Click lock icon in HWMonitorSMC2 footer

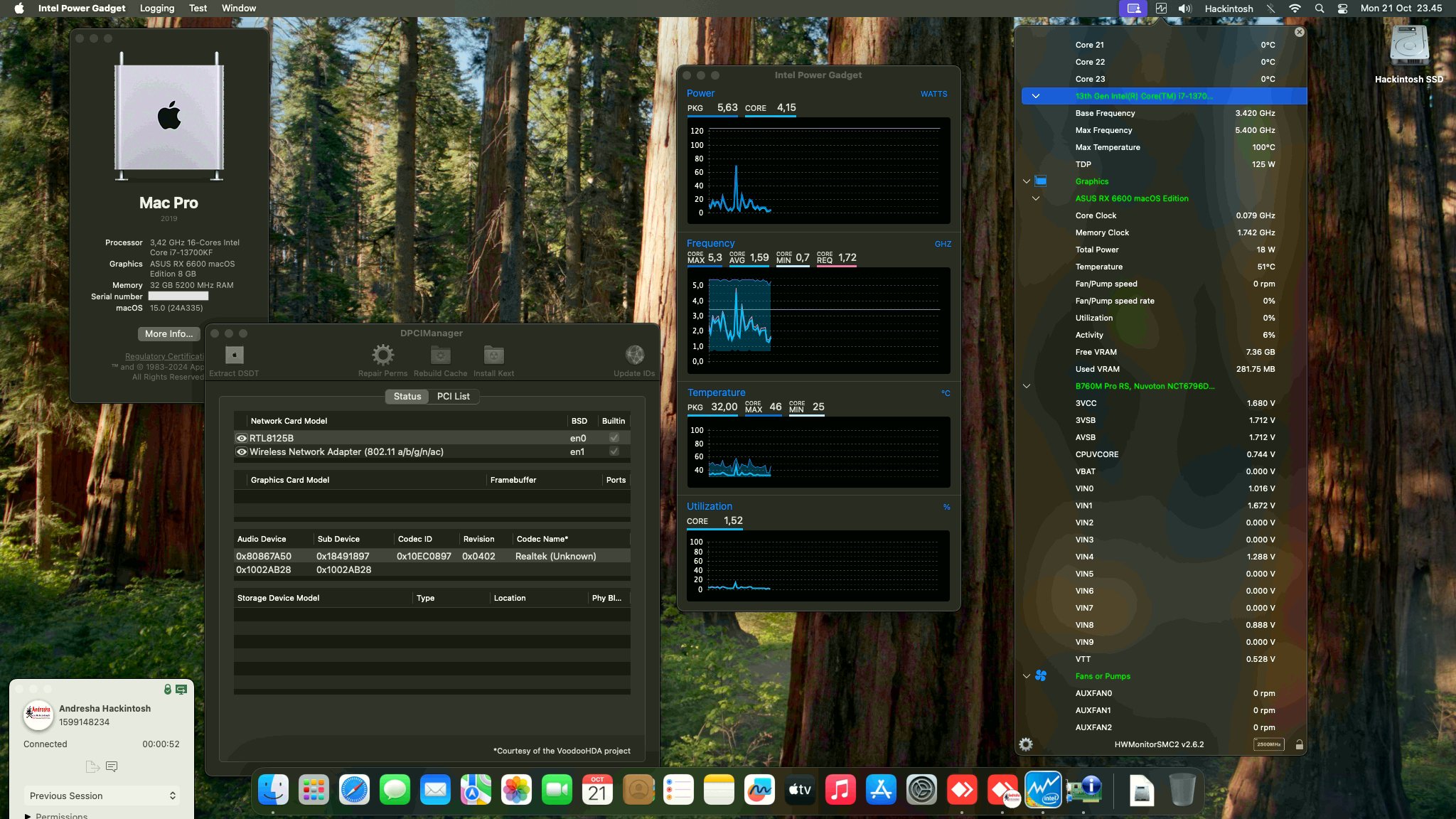(1299, 745)
